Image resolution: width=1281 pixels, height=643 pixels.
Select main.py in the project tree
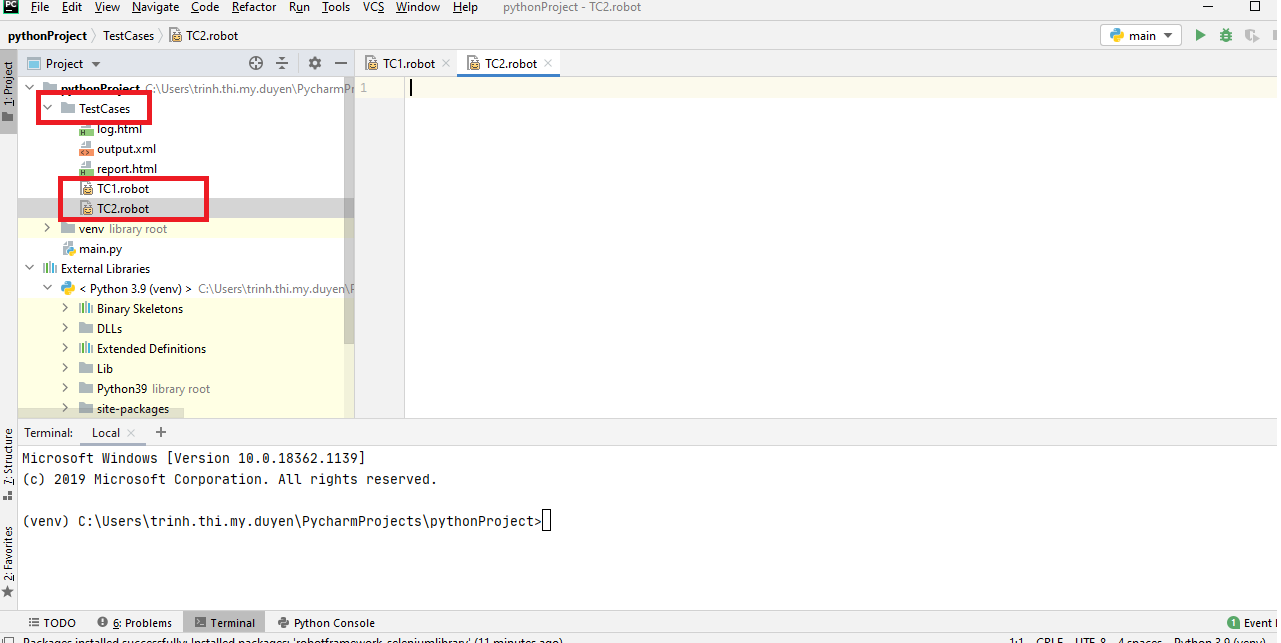click(x=100, y=248)
